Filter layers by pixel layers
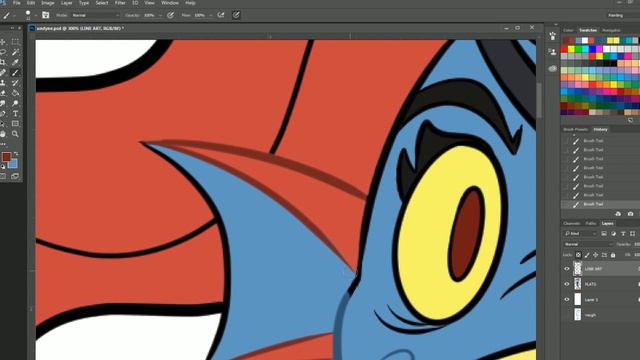640x360 pixels. point(604,233)
